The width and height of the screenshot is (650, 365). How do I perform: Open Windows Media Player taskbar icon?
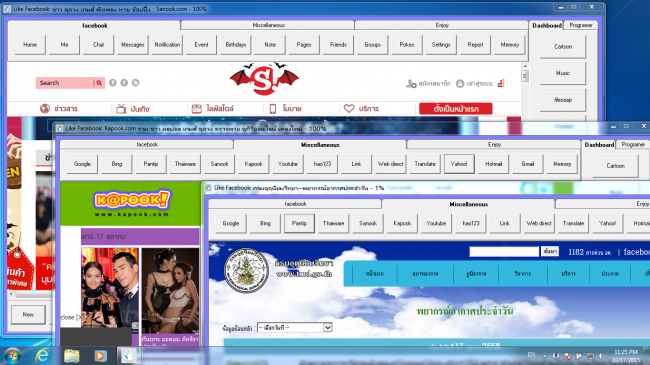point(100,356)
